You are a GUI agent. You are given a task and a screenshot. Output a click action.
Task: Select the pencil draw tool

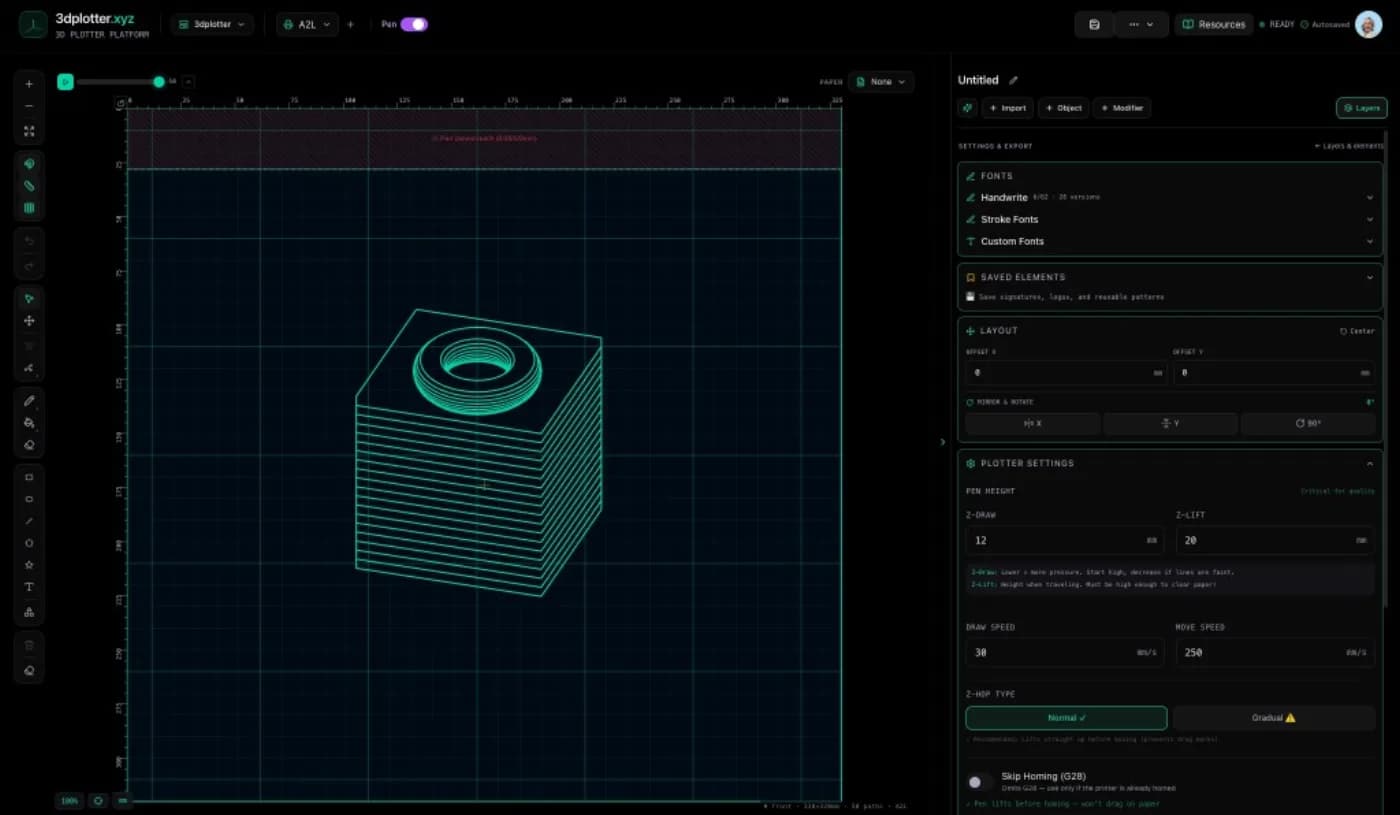click(x=29, y=401)
